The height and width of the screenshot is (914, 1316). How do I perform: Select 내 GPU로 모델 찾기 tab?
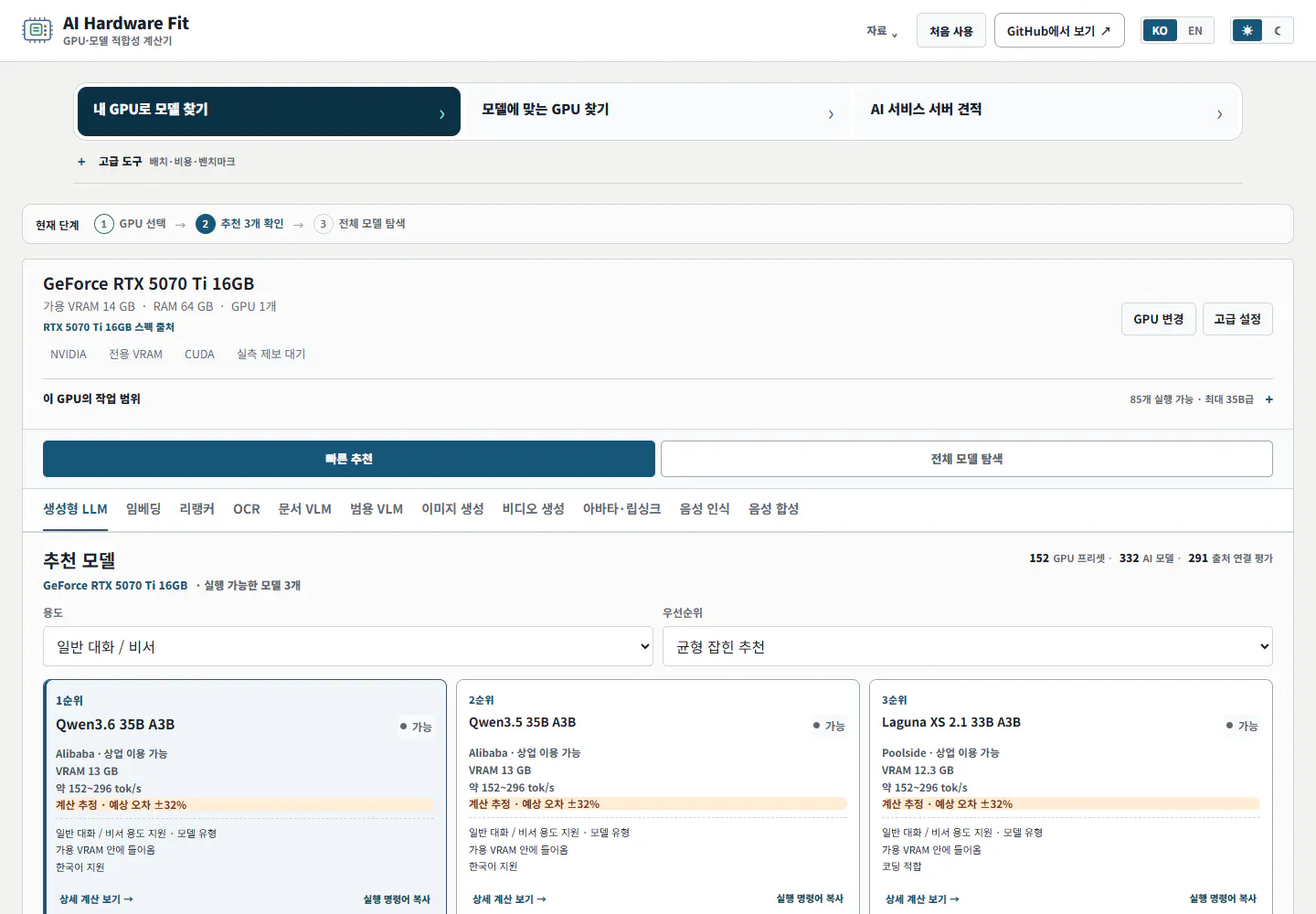tap(269, 112)
